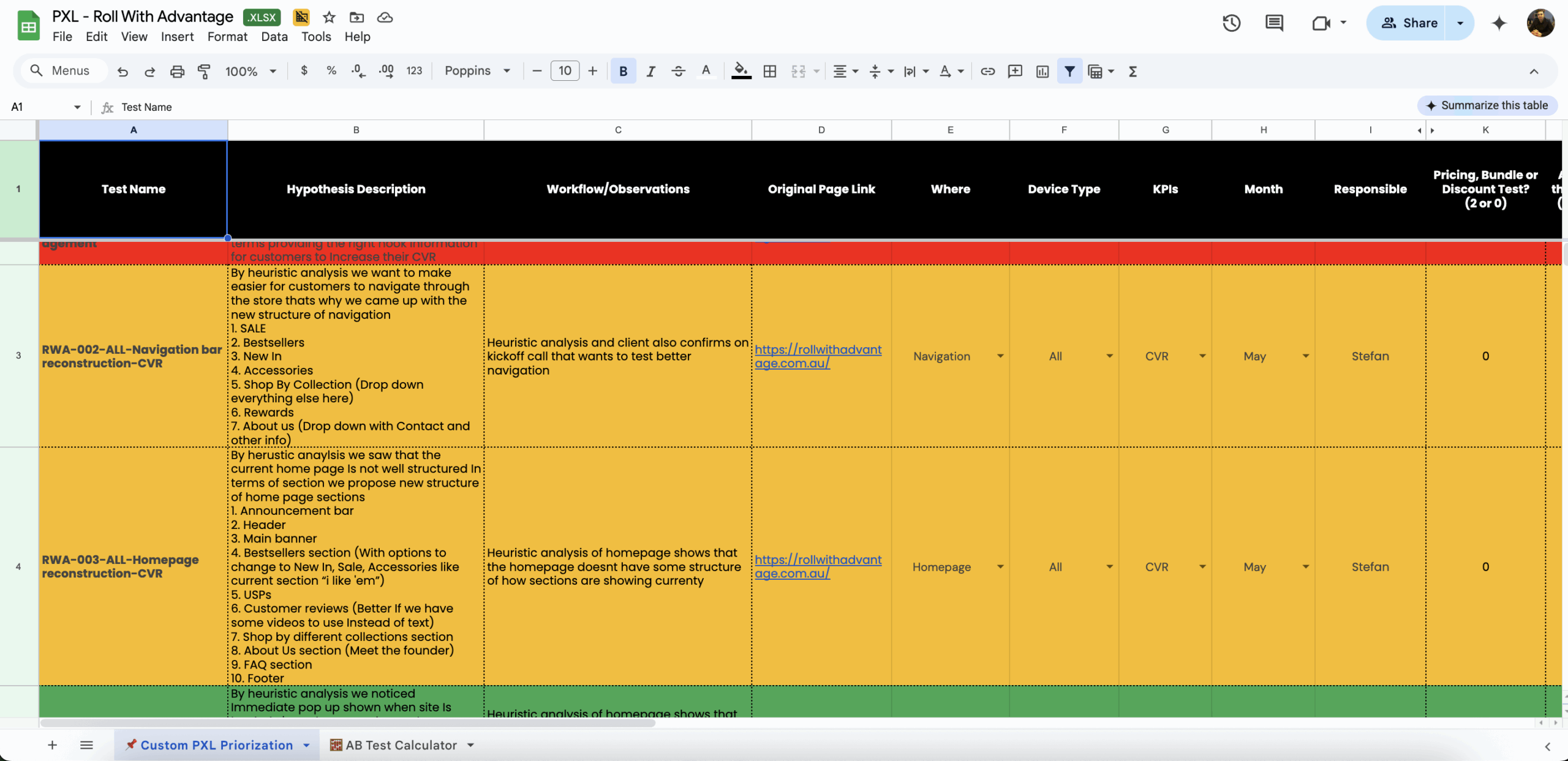Image resolution: width=1568 pixels, height=761 pixels.
Task: Click the Gemini sparkle icon
Action: click(x=1499, y=23)
